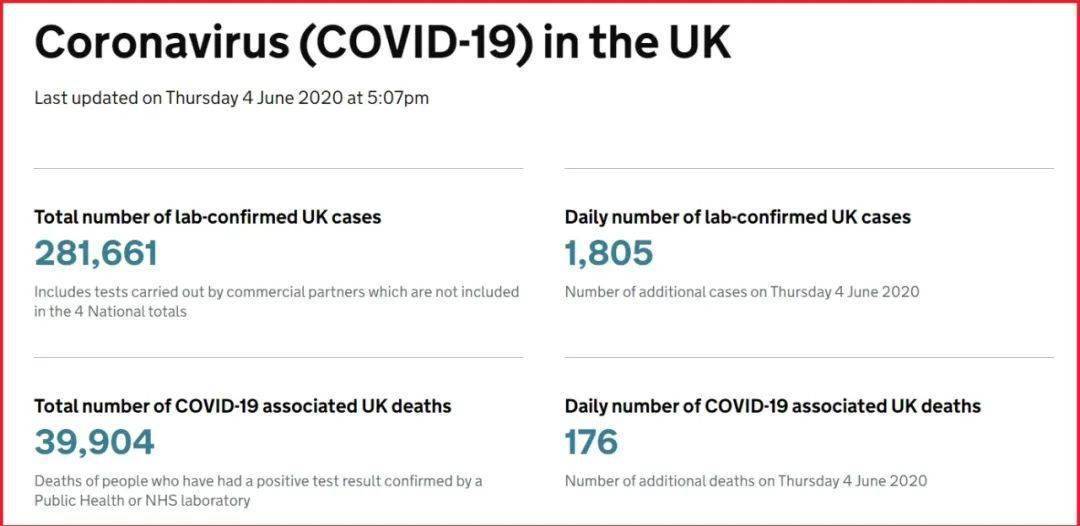Screen dimensions: 1080x526
Task: Click the 1,805 daily cases figure
Action: pyautogui.click(x=609, y=253)
